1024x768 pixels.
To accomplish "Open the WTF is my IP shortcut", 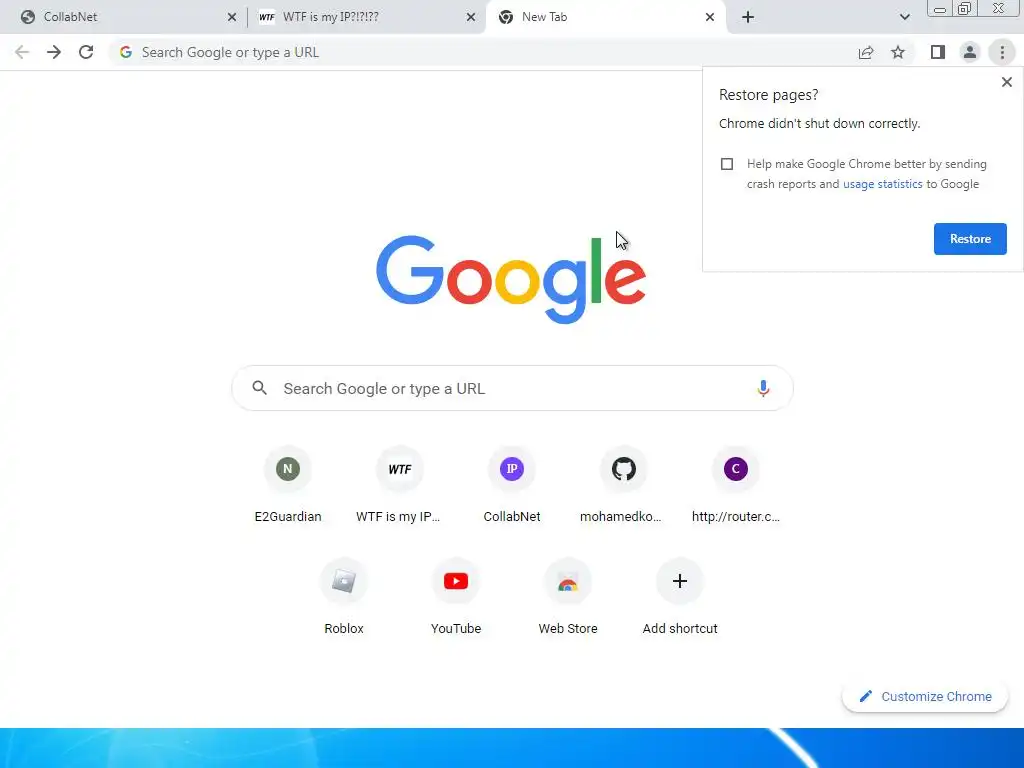I will click(x=400, y=486).
